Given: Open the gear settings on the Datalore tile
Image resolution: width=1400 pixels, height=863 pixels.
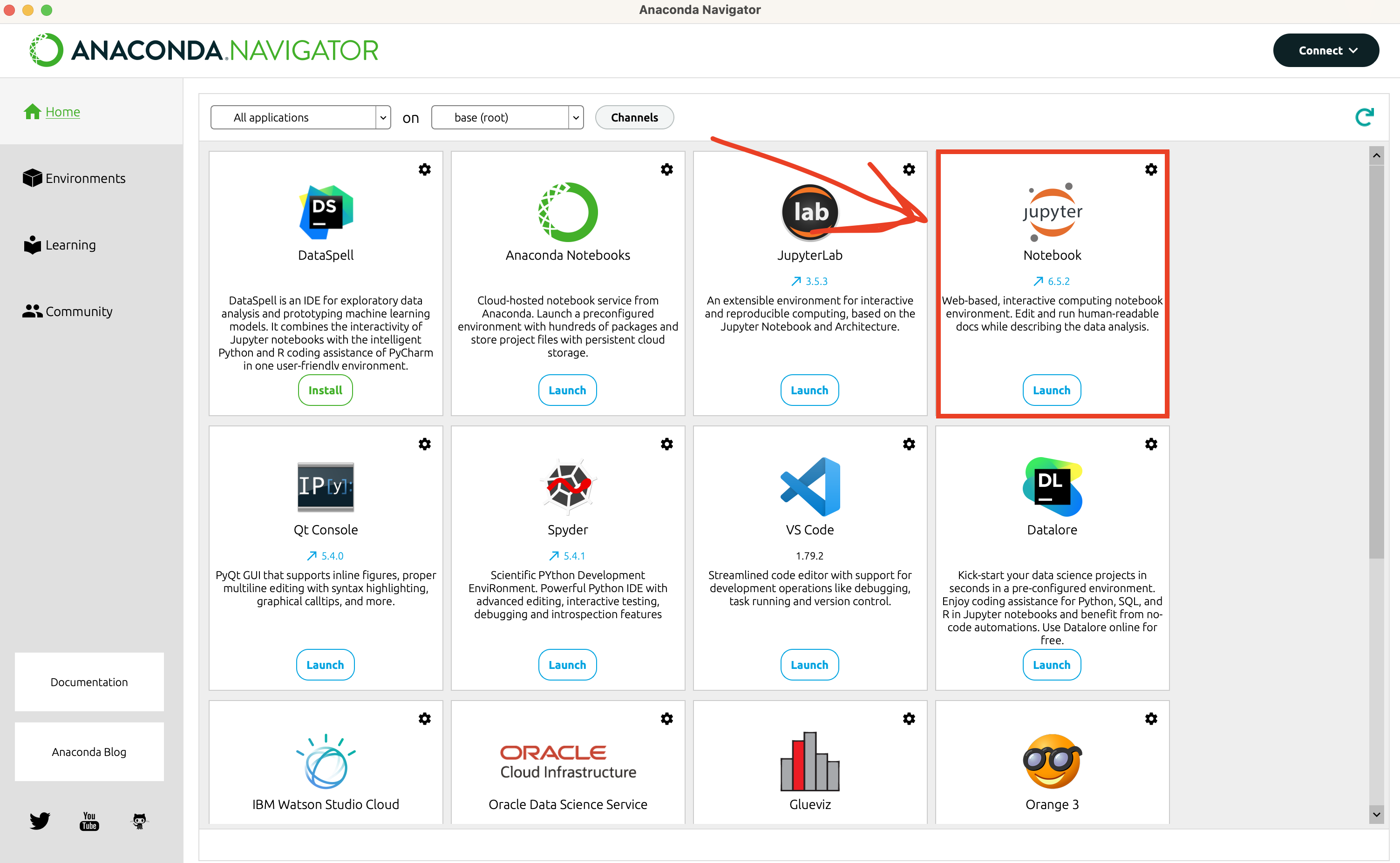Looking at the screenshot, I should [x=1150, y=444].
